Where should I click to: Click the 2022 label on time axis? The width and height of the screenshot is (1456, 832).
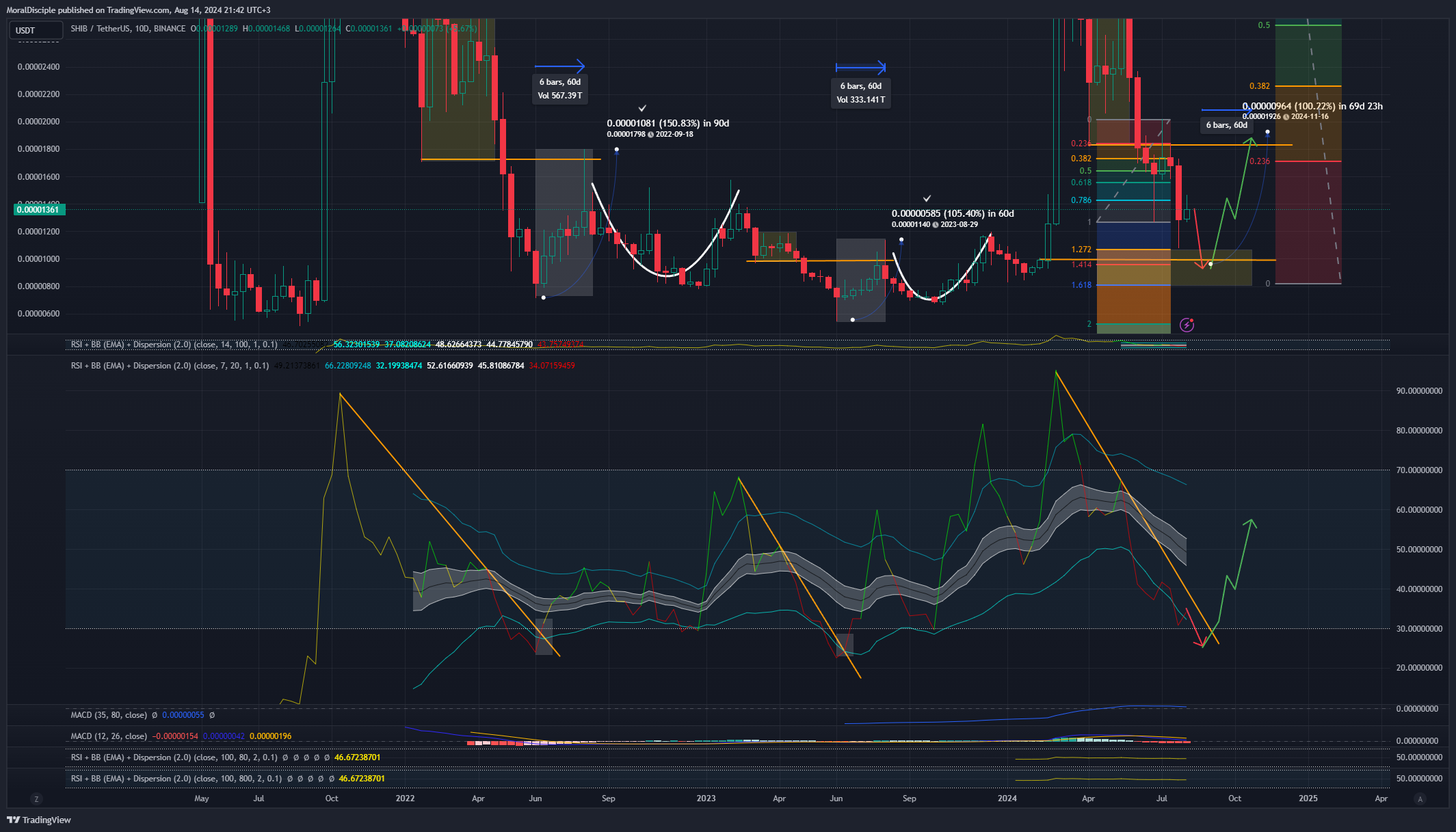(405, 799)
